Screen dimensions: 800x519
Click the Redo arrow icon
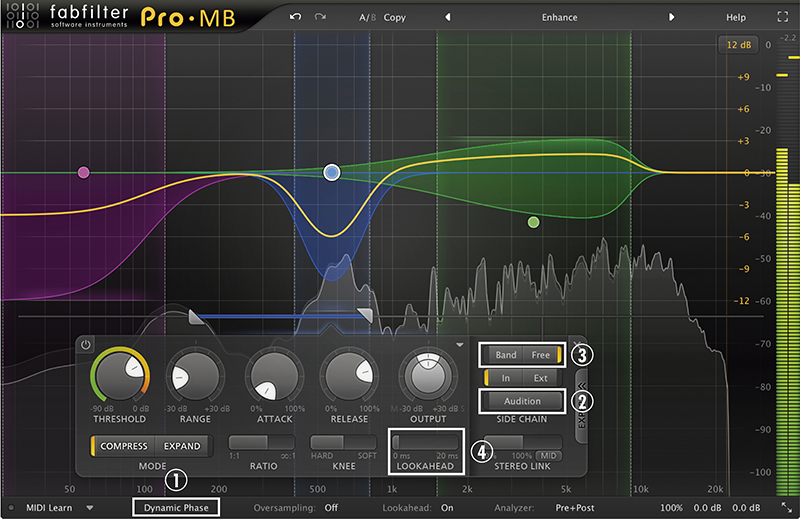click(320, 17)
